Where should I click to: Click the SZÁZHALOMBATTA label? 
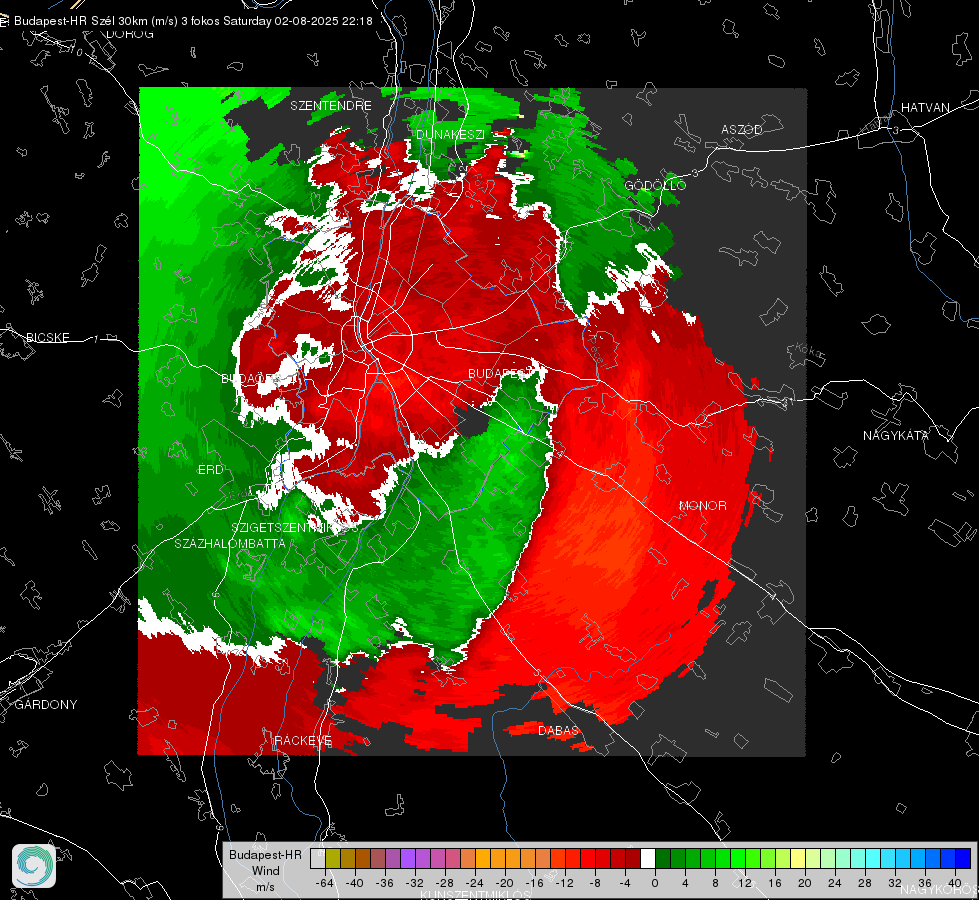[x=230, y=543]
